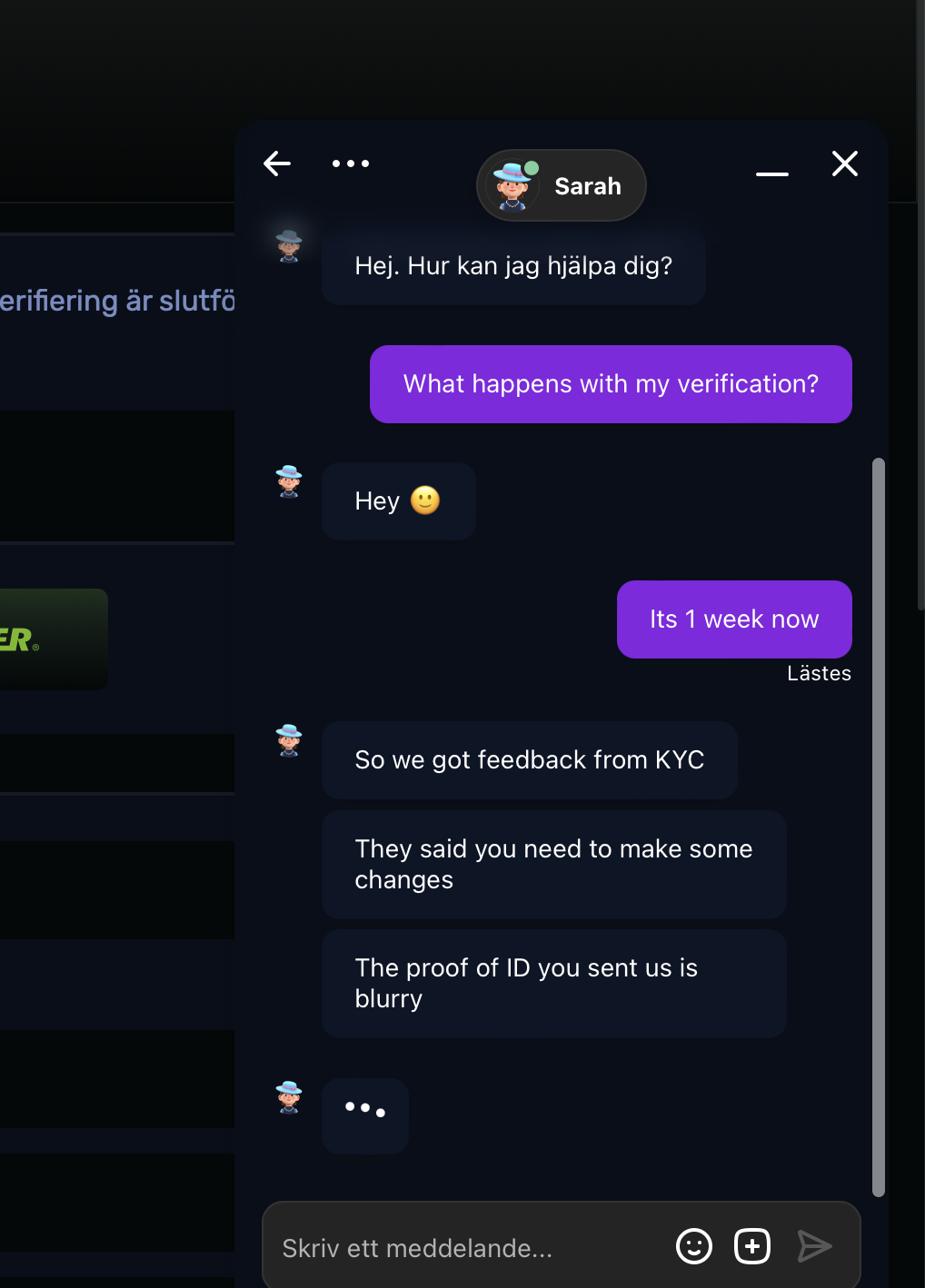
Task: Click the 'What happens with my verification?' message
Action: click(611, 384)
